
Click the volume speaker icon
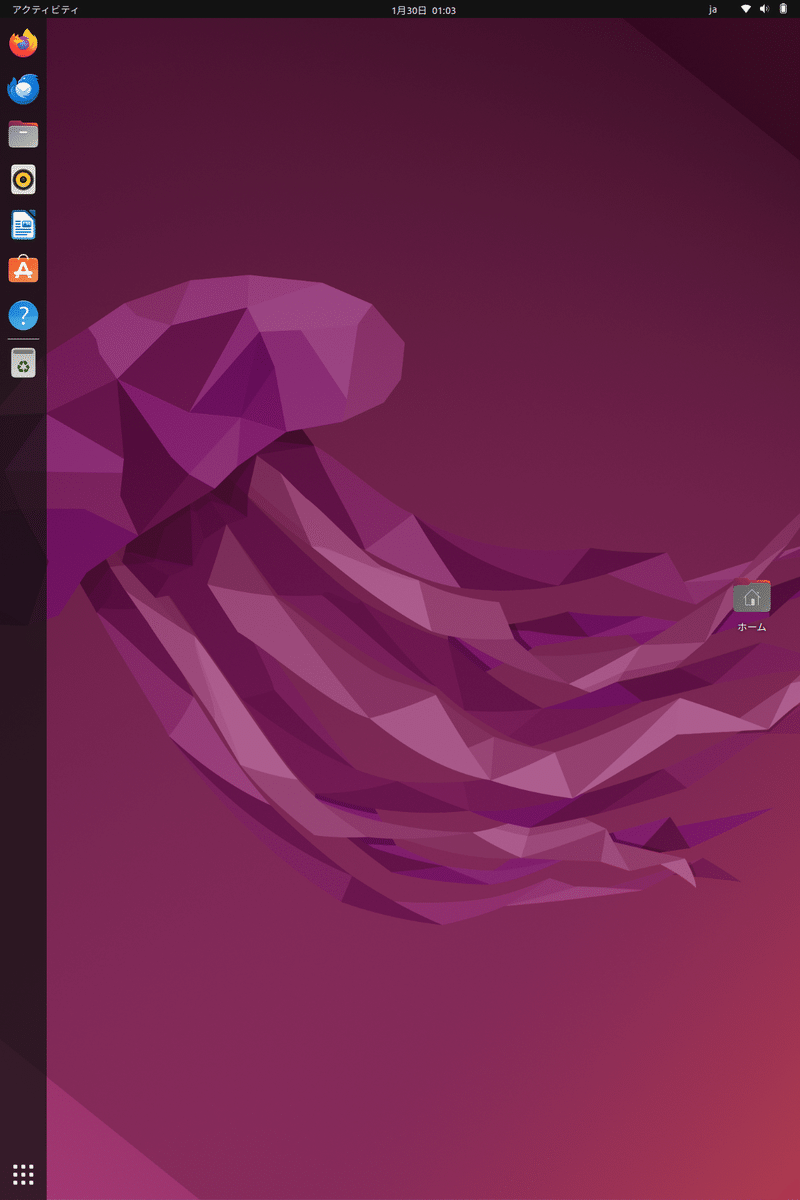764,9
